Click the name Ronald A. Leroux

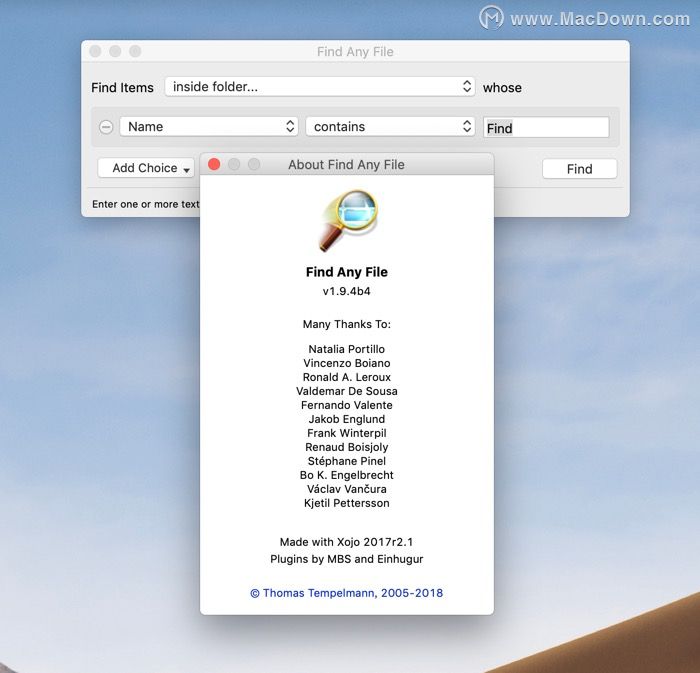pos(346,377)
